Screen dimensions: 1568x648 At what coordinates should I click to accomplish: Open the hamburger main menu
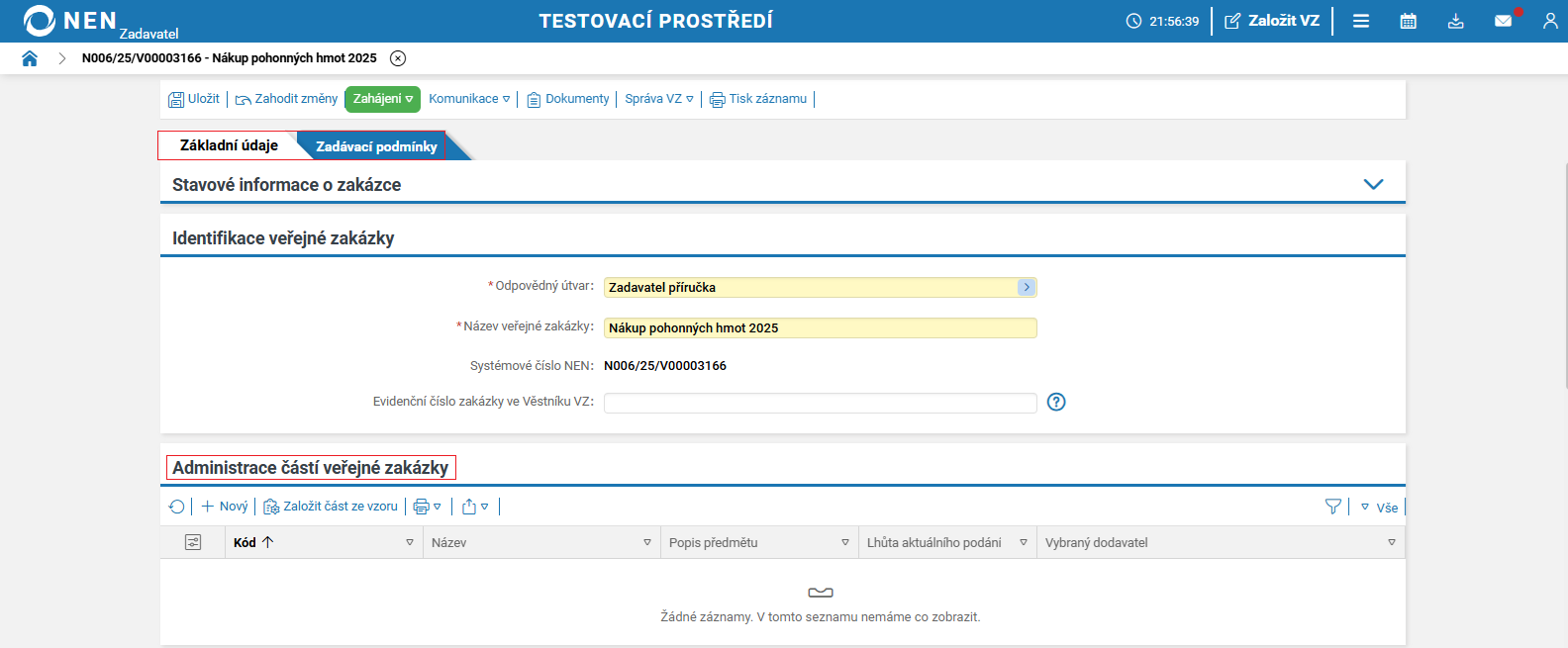(1361, 21)
